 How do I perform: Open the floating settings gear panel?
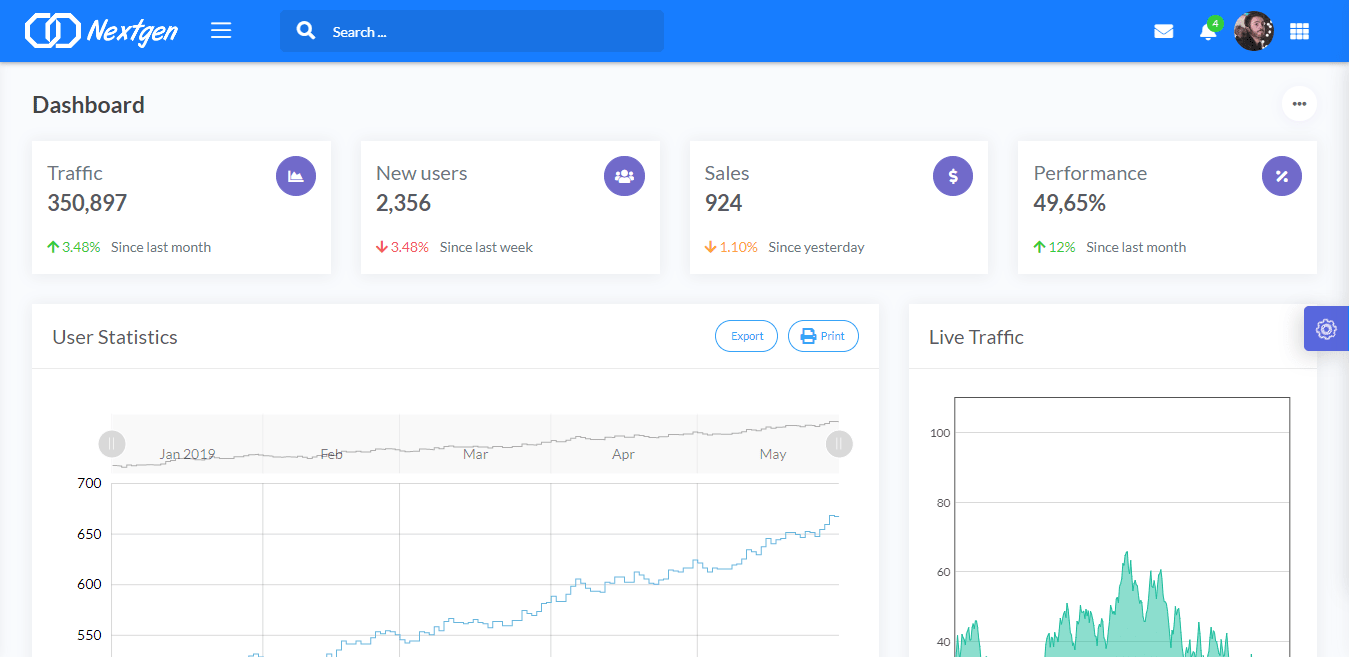click(1326, 328)
